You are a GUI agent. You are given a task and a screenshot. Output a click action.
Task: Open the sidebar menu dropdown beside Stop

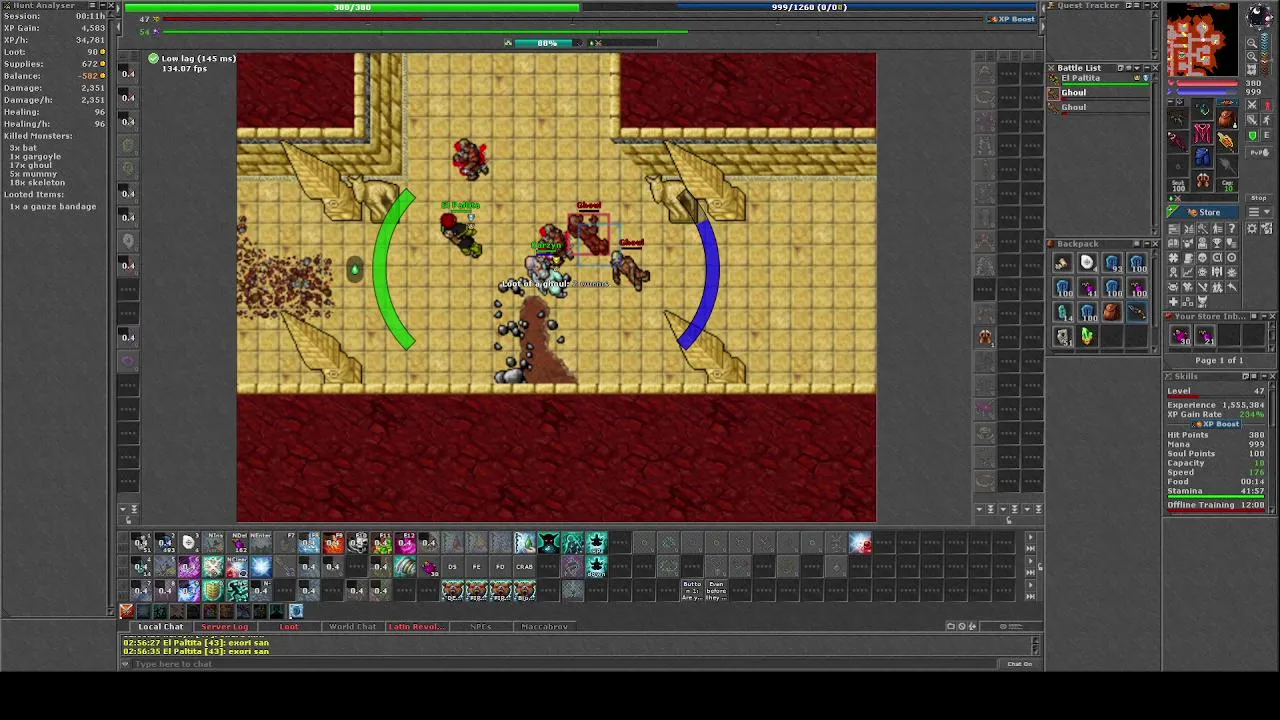coord(1258,212)
